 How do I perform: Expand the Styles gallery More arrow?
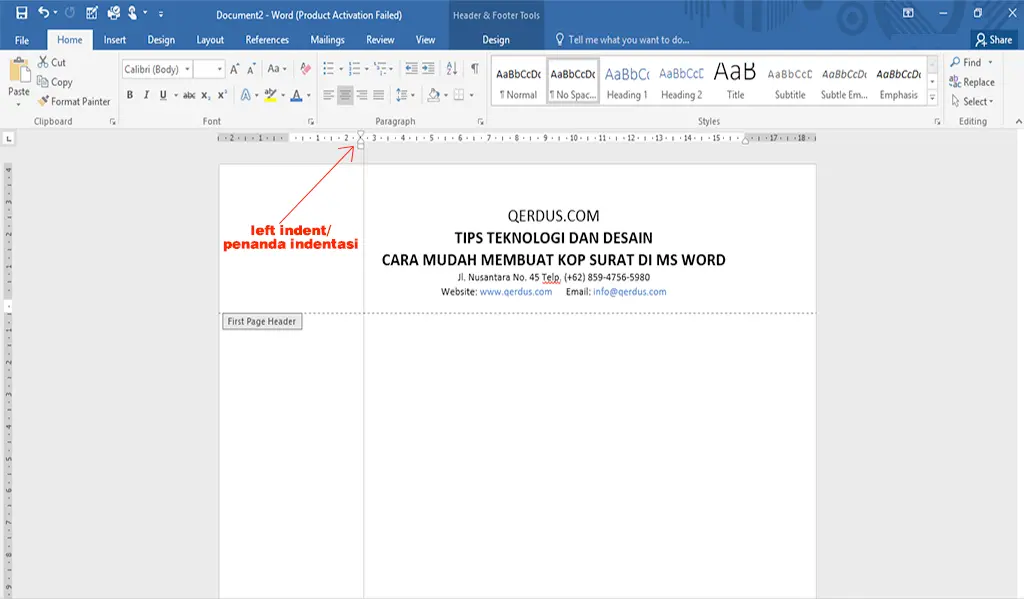[x=933, y=97]
